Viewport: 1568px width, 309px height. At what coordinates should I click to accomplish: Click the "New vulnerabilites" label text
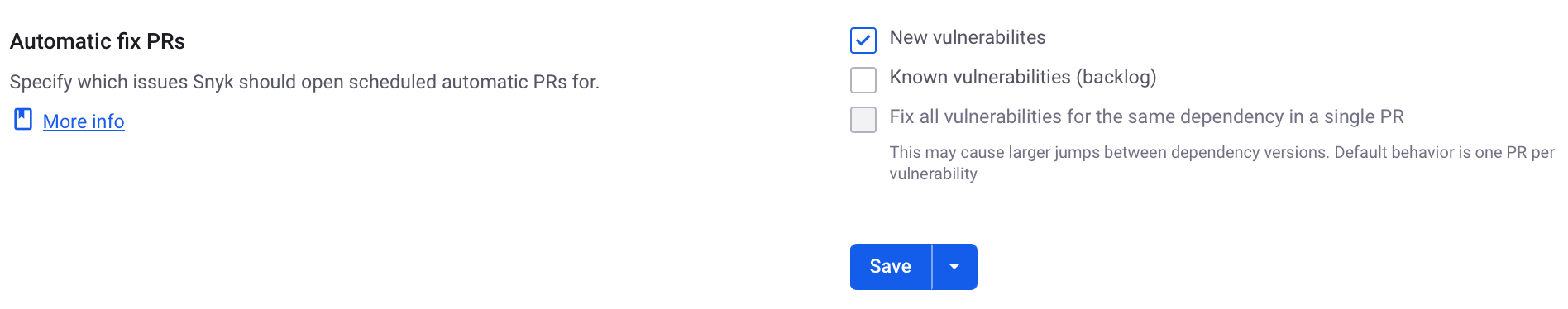(968, 37)
